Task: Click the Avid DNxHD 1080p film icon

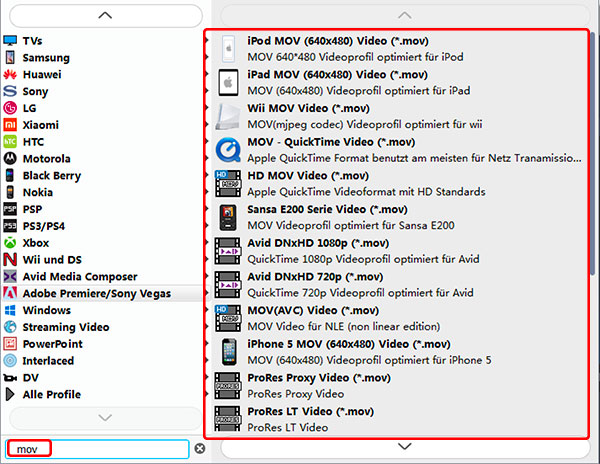Action: pyautogui.click(x=228, y=251)
